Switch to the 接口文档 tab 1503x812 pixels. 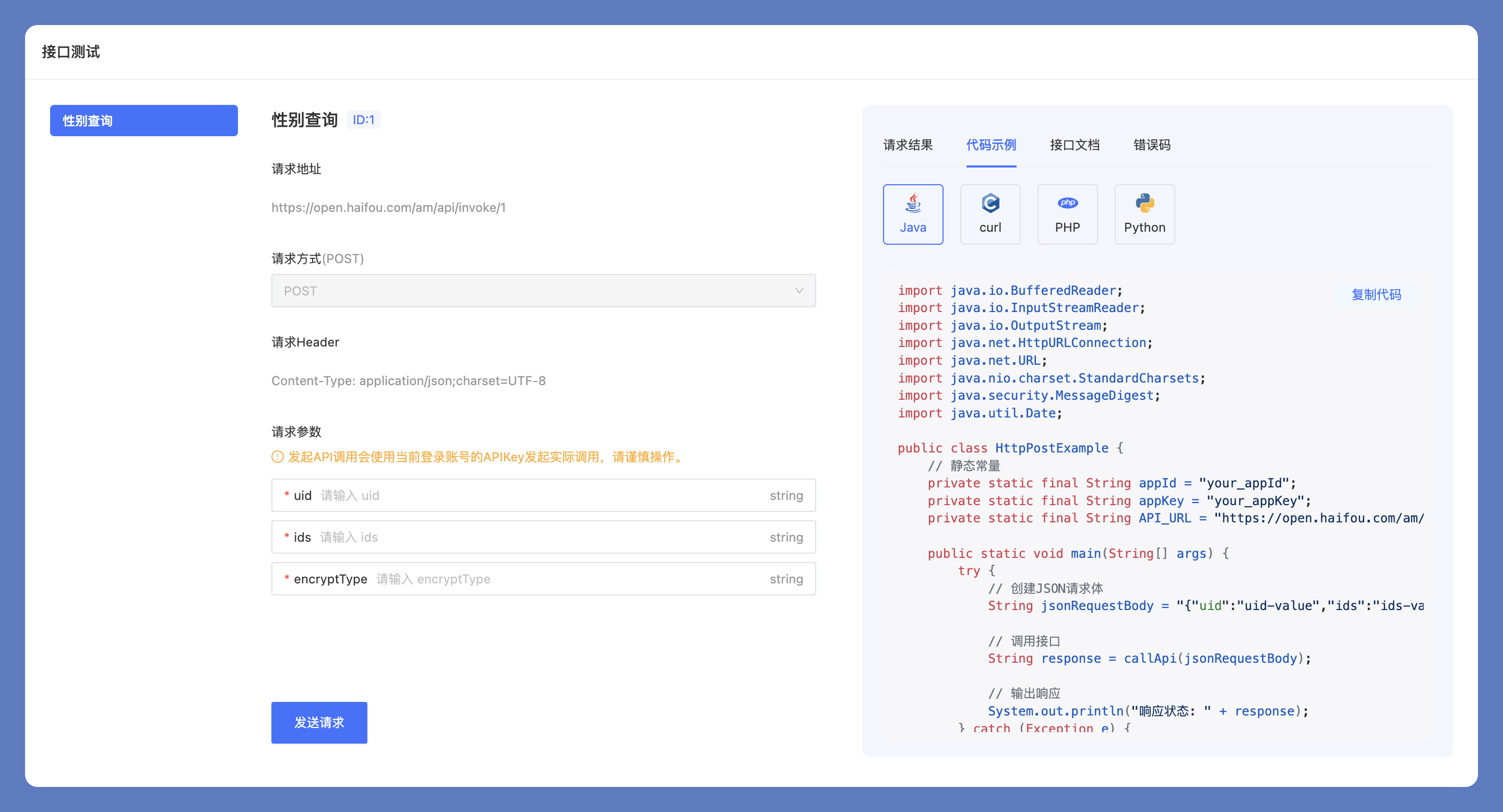coord(1074,145)
